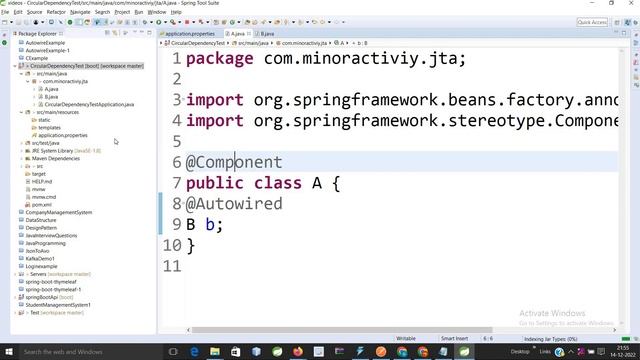Click the @Autowired annotation on line 8
The height and width of the screenshot is (360, 640).
point(234,204)
